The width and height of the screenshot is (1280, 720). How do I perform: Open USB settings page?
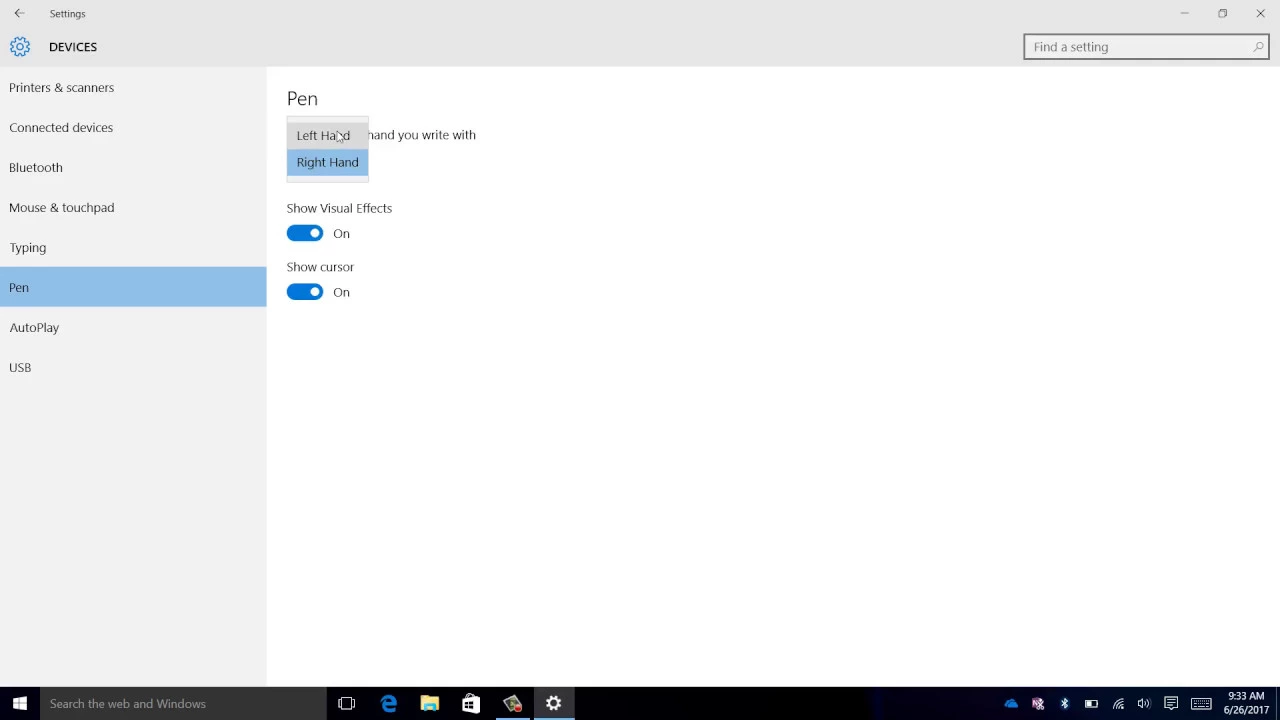(133, 367)
